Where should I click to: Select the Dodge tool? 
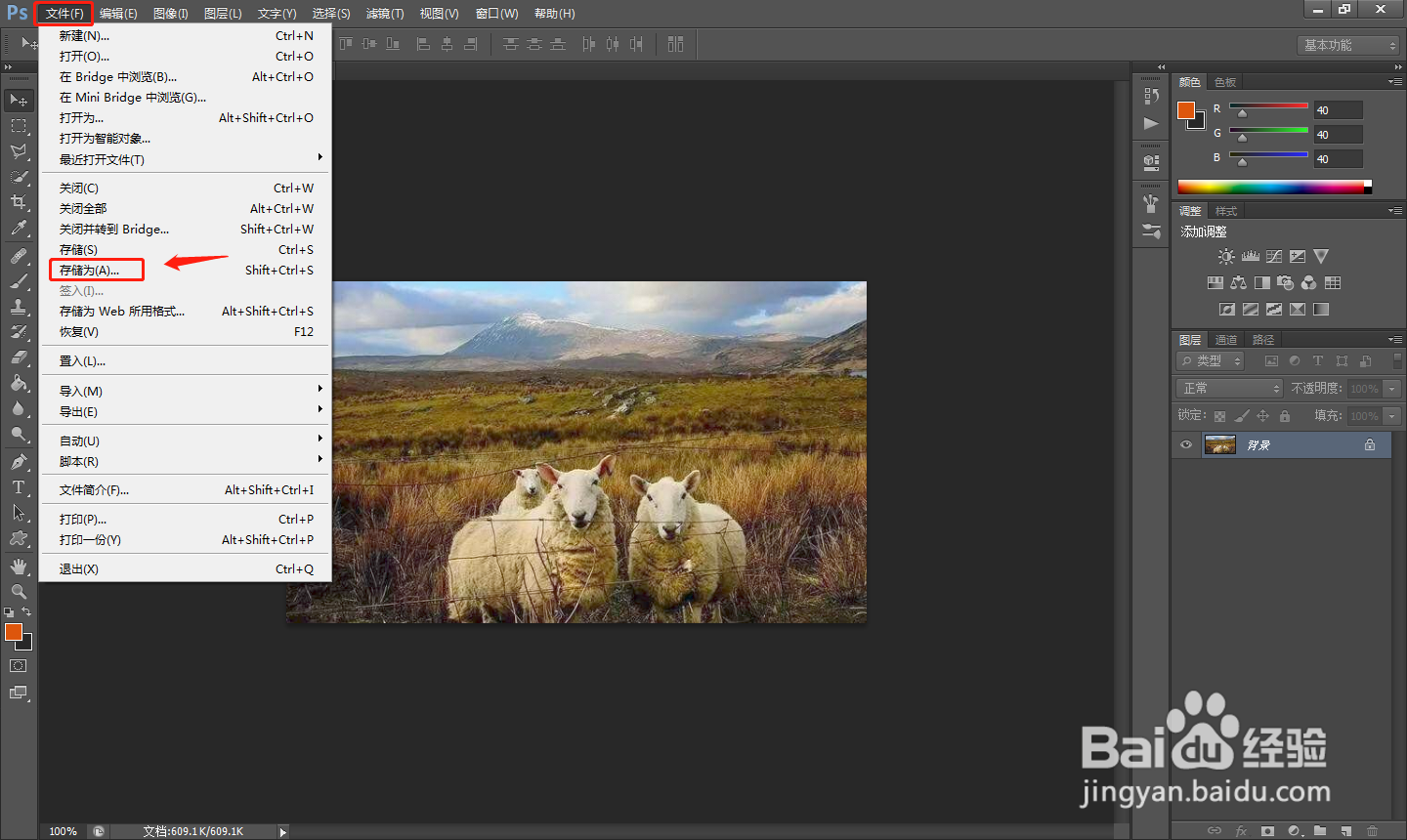[x=19, y=434]
